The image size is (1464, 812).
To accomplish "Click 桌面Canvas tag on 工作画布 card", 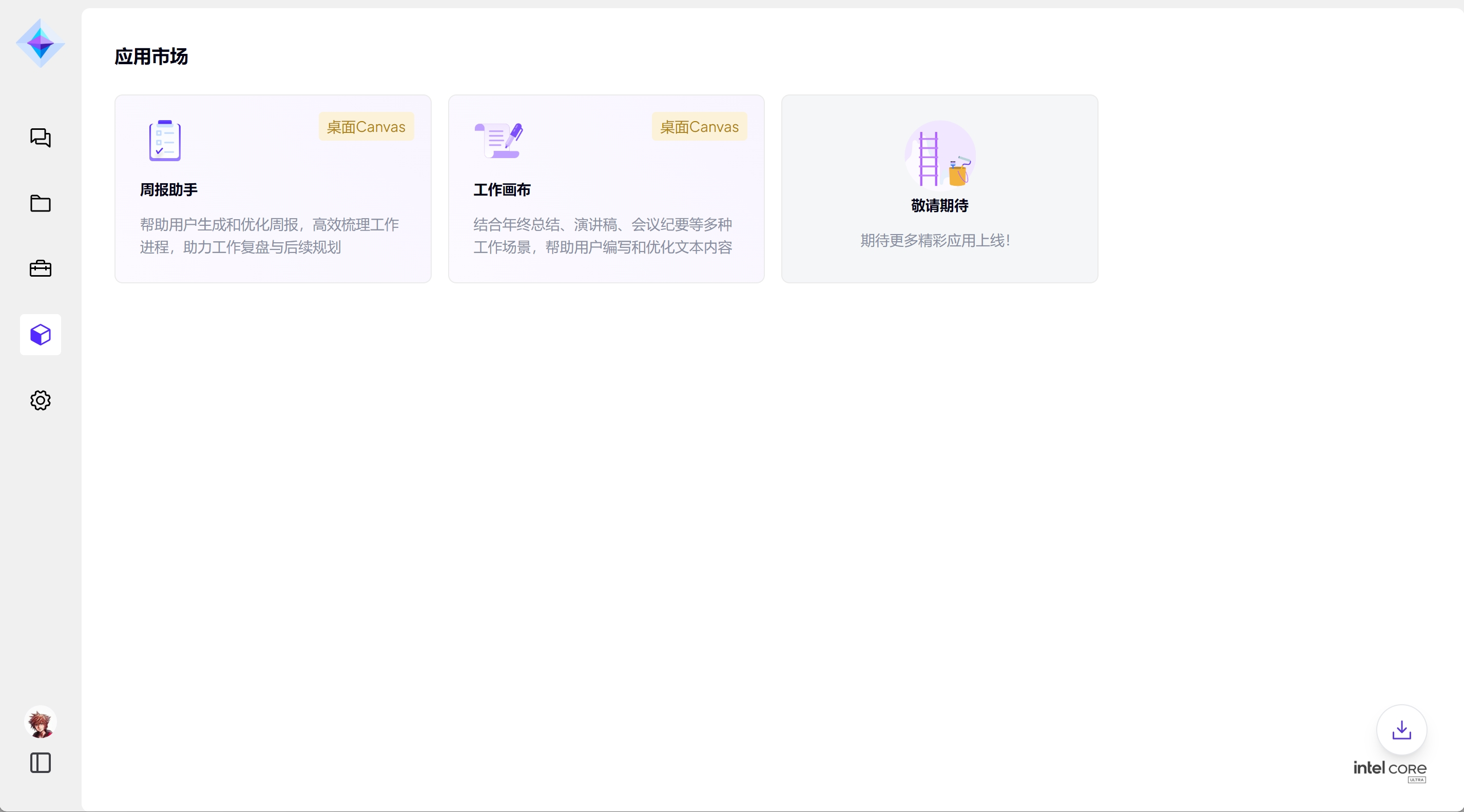I will (699, 127).
